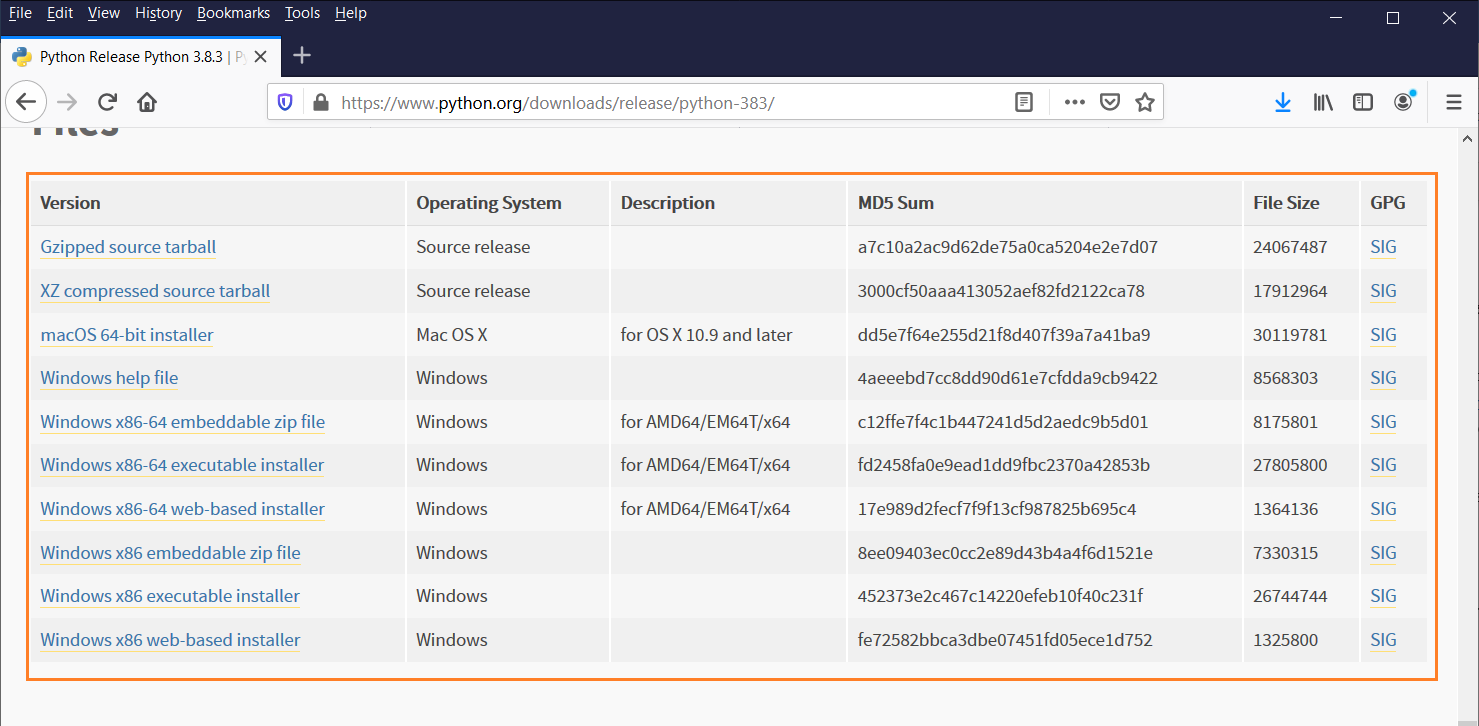
Task: Click file size 24067487
Action: click(1290, 247)
